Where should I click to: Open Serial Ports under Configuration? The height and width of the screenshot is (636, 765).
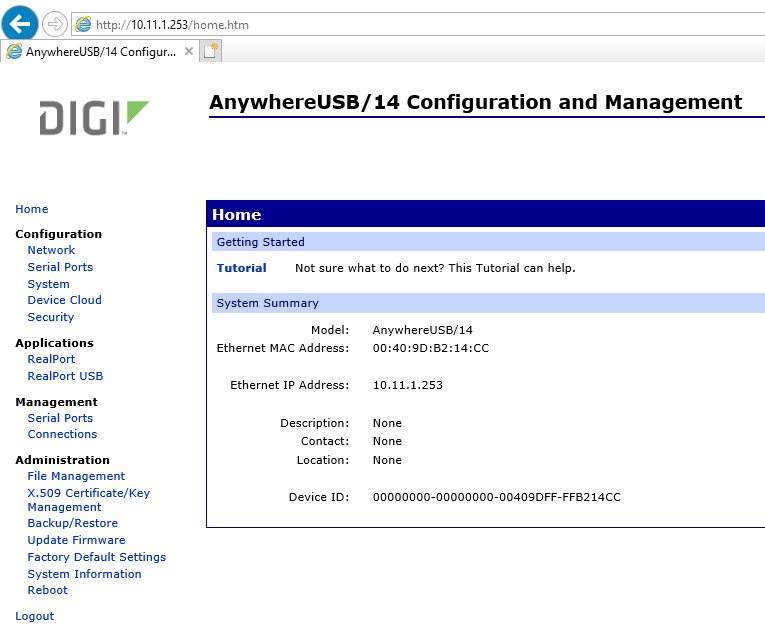point(60,267)
